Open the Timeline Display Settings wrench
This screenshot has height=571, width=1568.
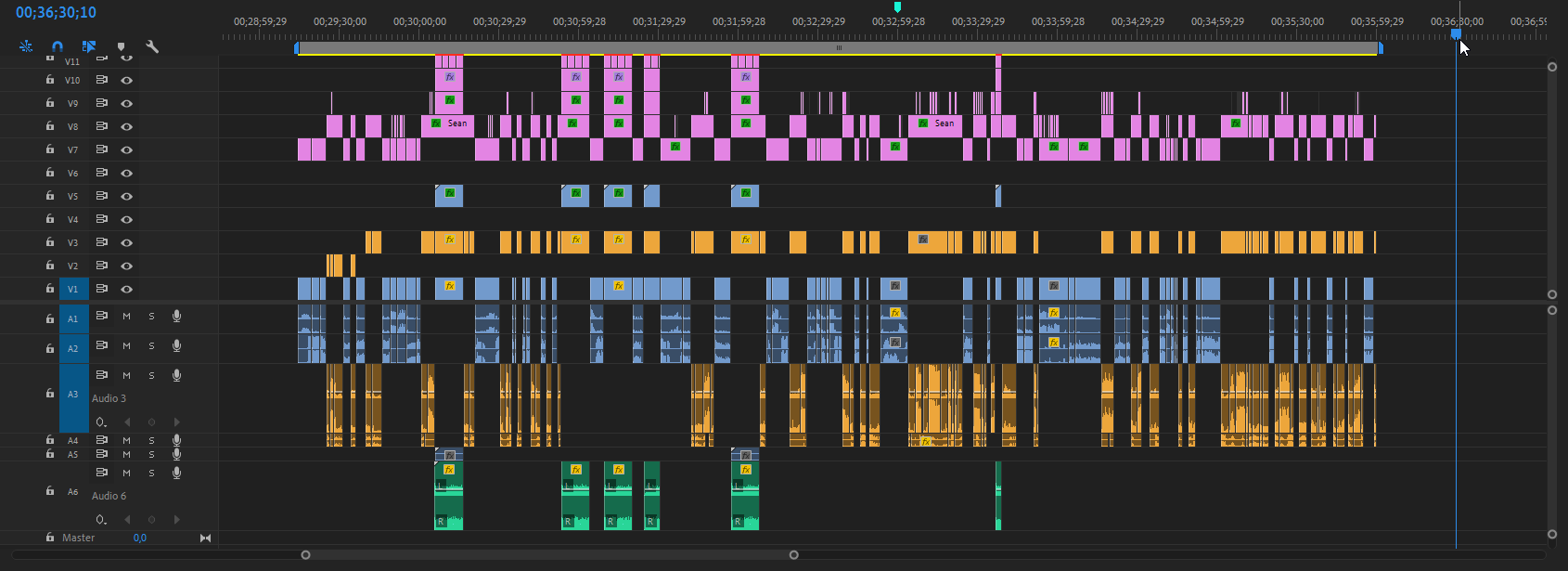(152, 45)
